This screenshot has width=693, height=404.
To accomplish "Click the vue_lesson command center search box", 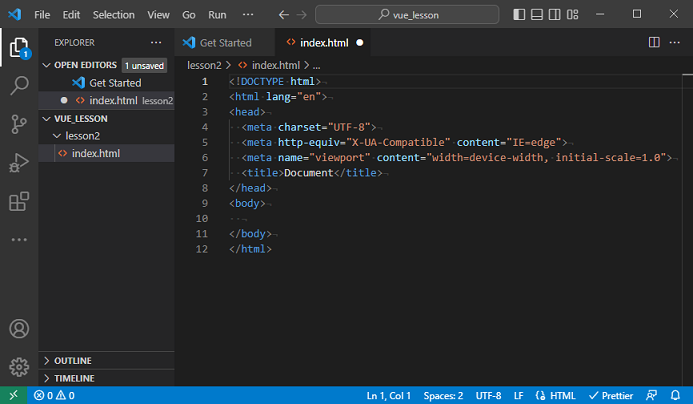I will (x=407, y=15).
